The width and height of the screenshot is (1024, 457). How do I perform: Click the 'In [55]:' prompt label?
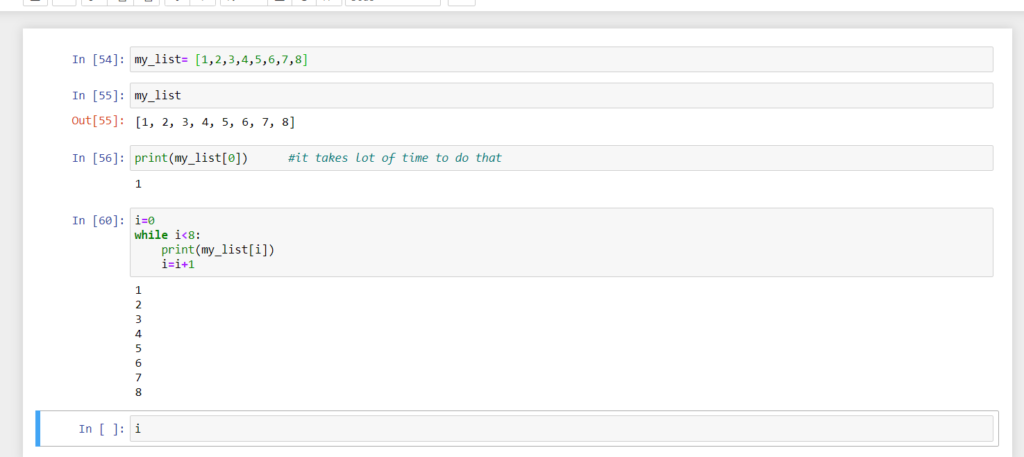(x=98, y=95)
